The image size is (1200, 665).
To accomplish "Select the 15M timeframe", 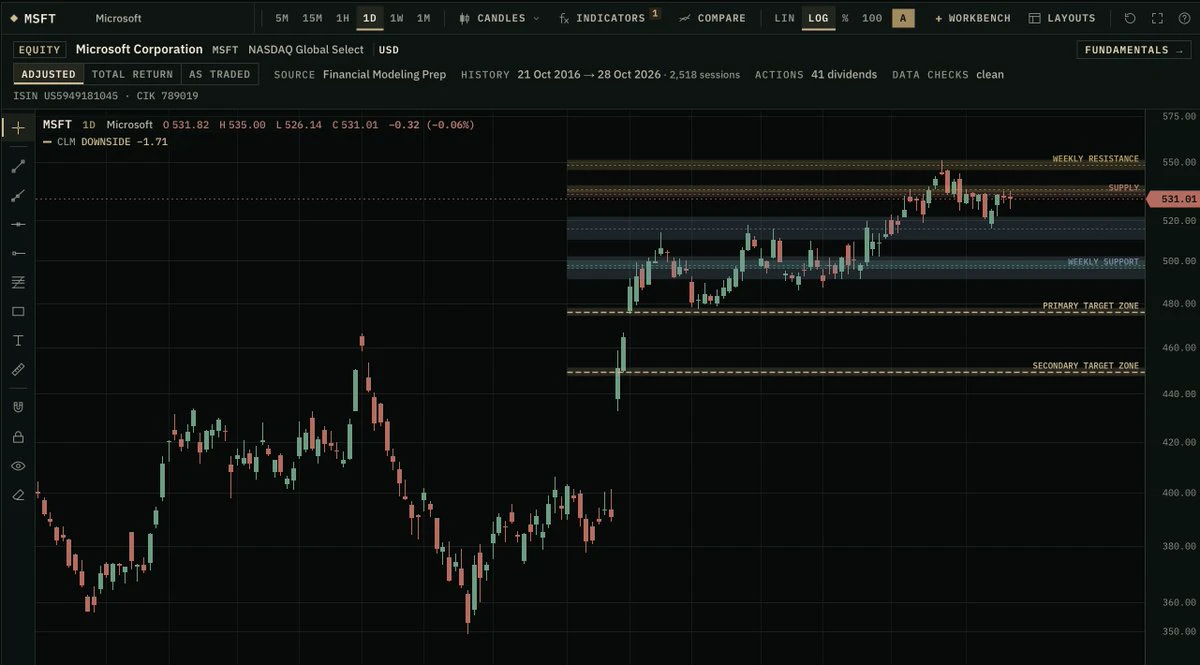I will (x=312, y=18).
